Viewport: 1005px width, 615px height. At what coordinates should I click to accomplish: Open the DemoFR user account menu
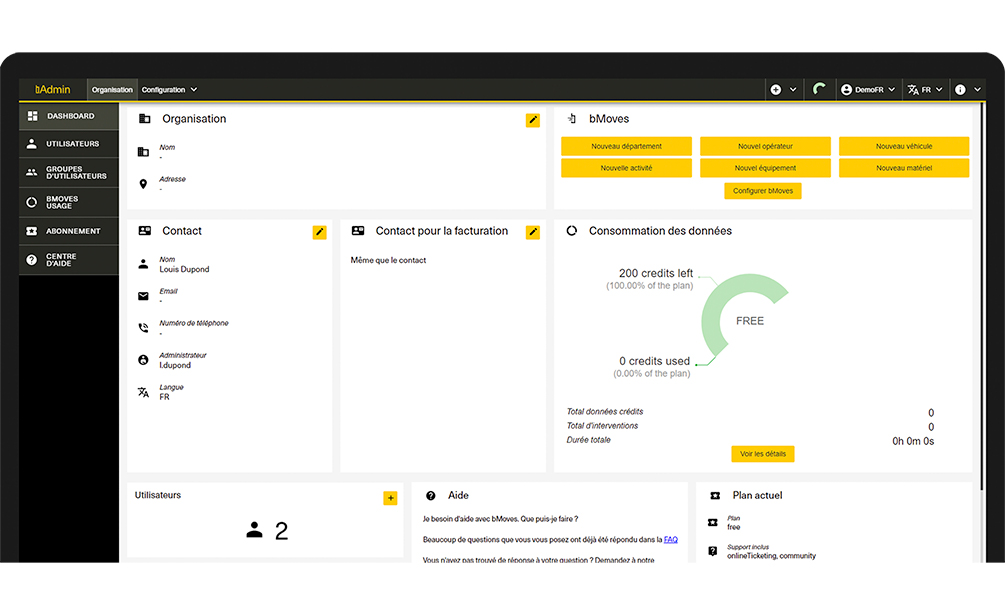click(x=868, y=90)
